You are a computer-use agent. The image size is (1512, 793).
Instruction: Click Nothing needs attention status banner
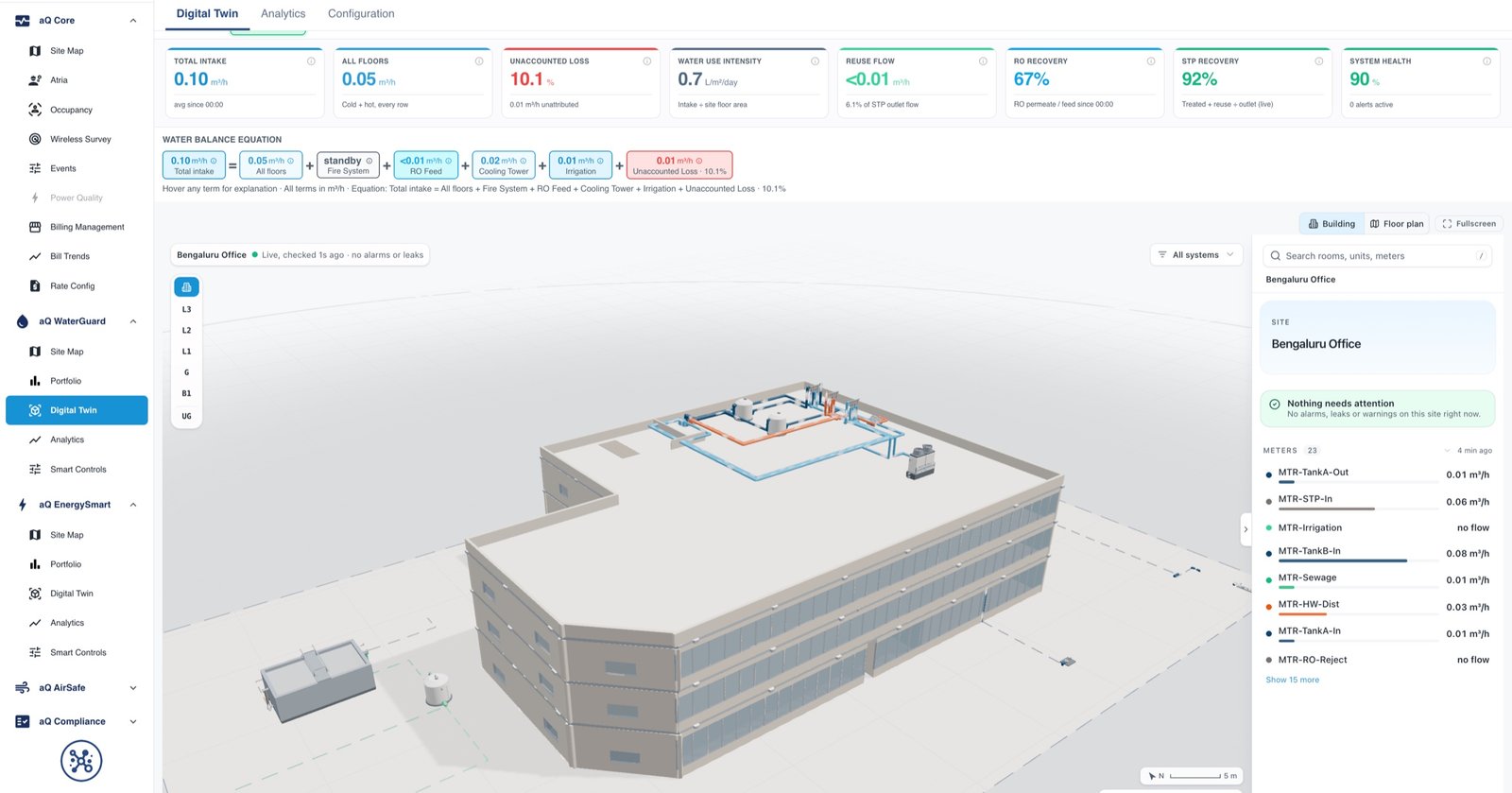(1378, 408)
